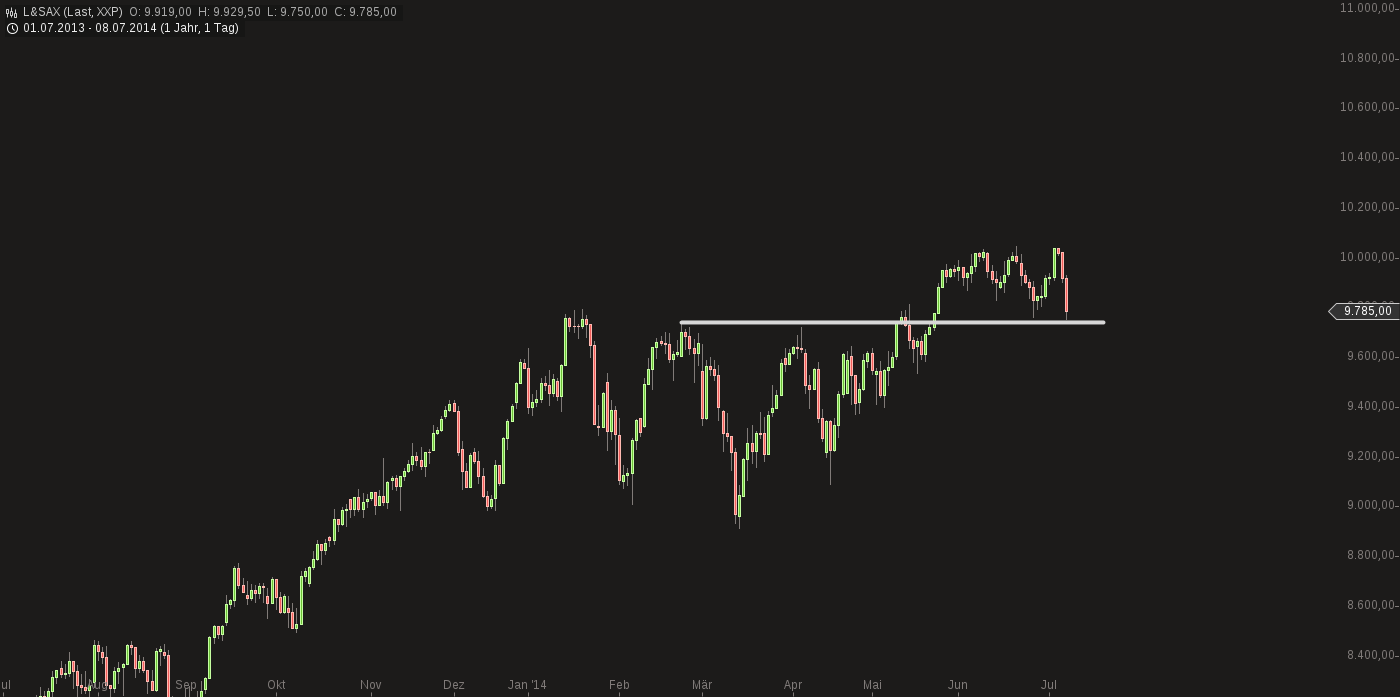Click the Okt label on the time axis
Image resolution: width=1400 pixels, height=697 pixels.
pos(276,685)
